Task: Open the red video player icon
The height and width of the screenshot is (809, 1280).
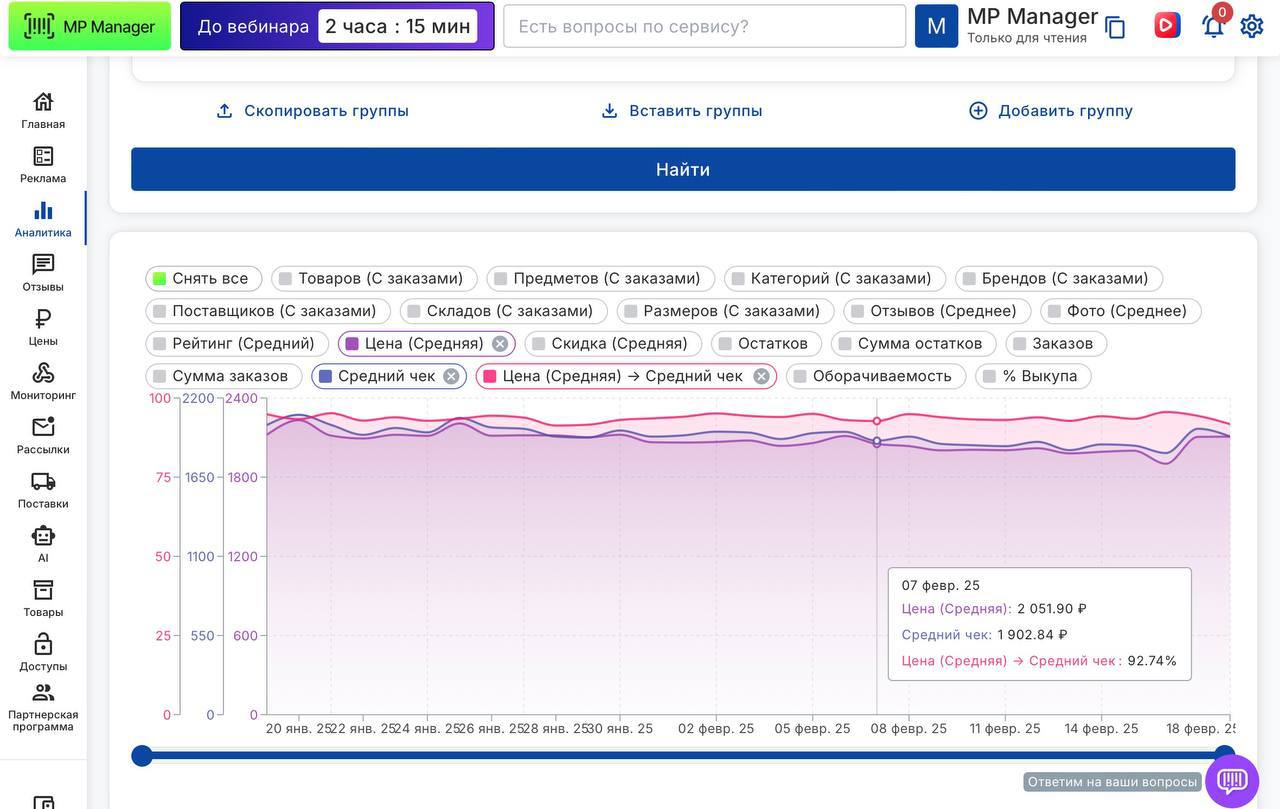Action: click(x=1167, y=25)
